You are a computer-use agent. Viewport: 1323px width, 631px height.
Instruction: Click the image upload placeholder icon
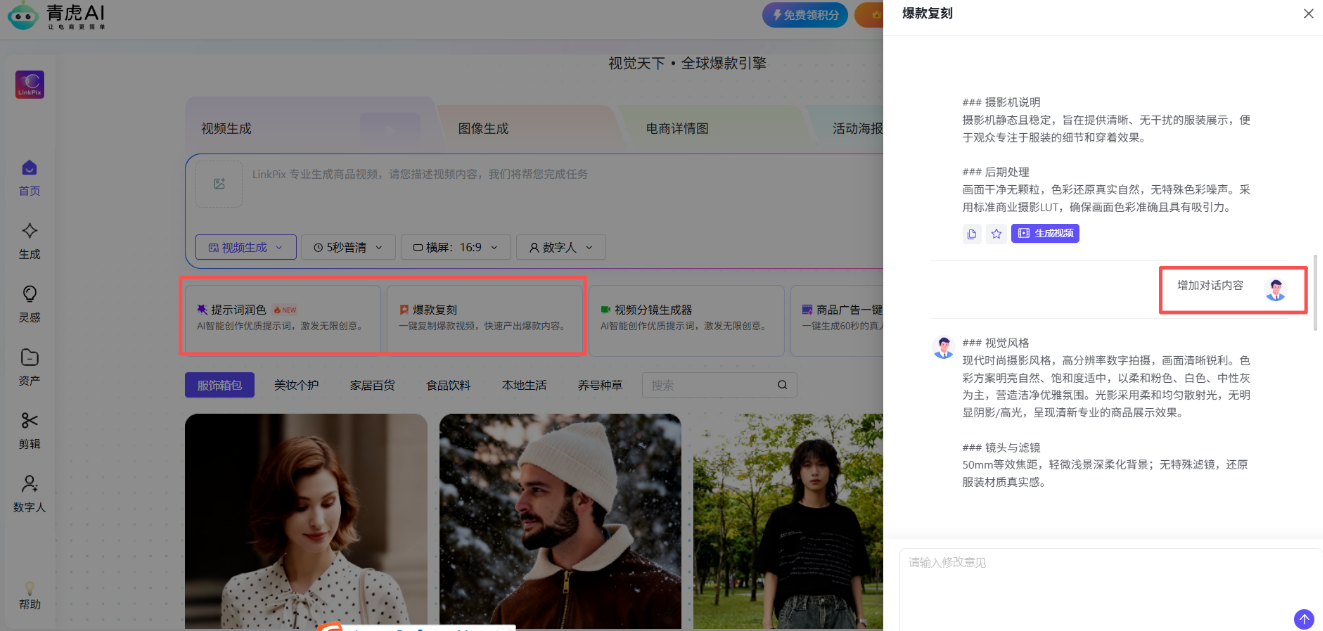coord(218,184)
